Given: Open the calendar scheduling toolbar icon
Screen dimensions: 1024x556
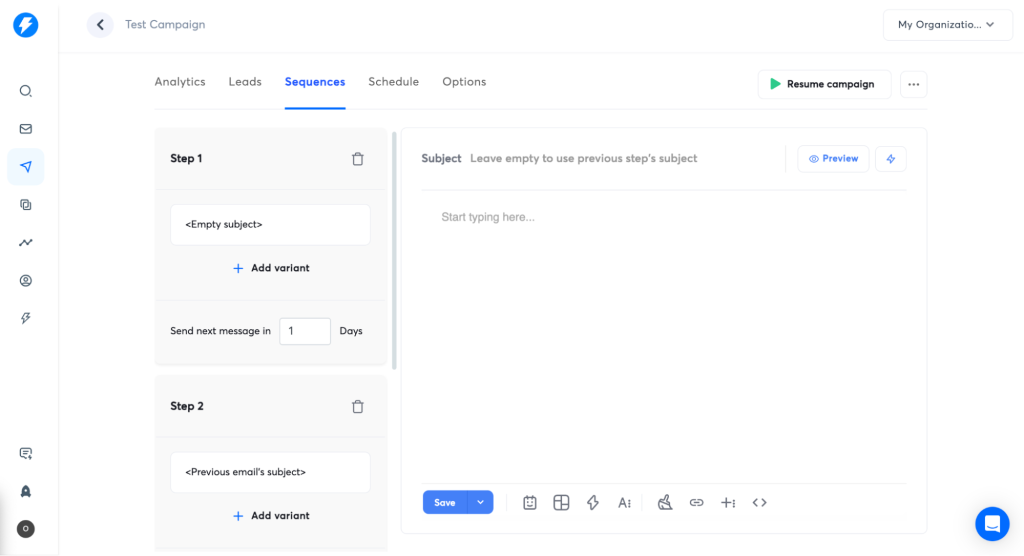Looking at the screenshot, I should (530, 502).
